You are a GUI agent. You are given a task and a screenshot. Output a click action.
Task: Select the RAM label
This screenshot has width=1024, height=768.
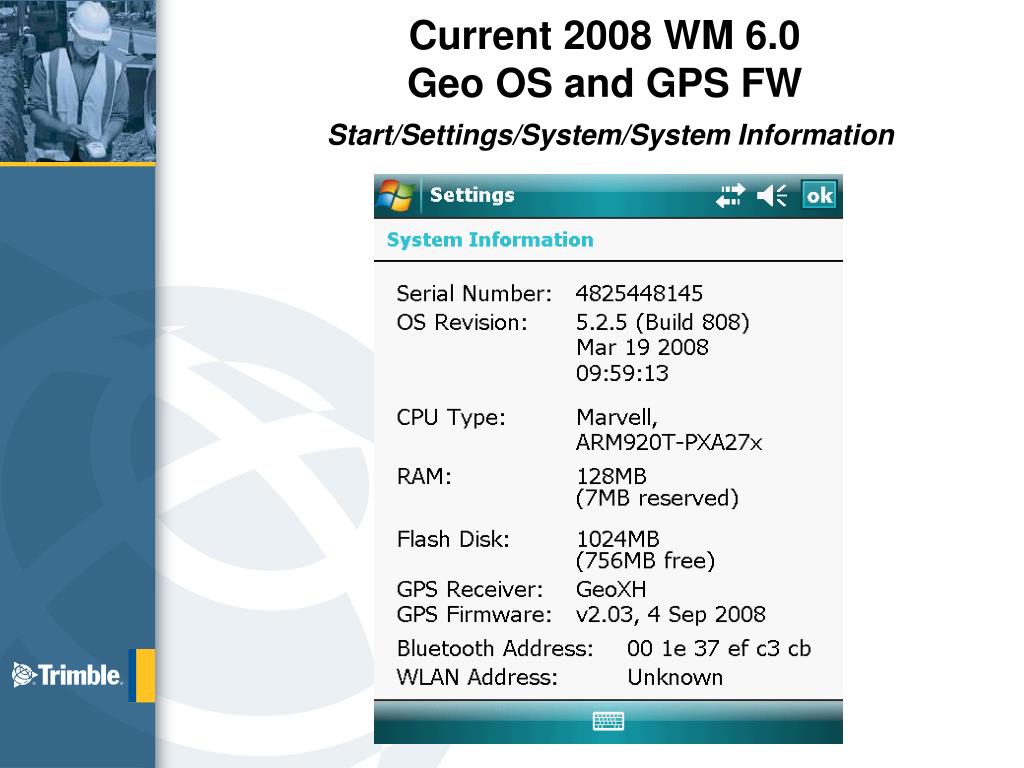pos(424,476)
